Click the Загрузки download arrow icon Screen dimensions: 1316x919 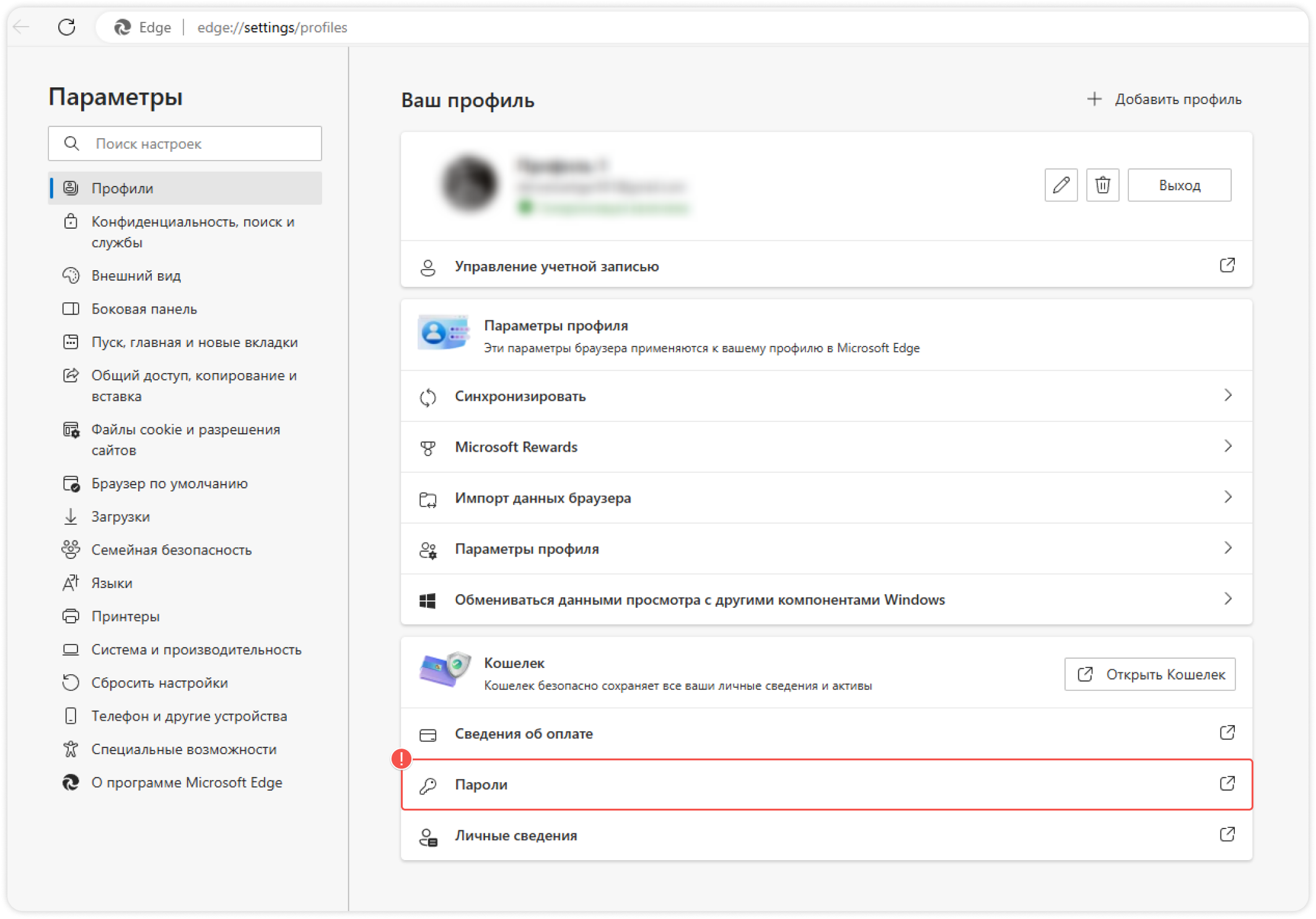(71, 517)
